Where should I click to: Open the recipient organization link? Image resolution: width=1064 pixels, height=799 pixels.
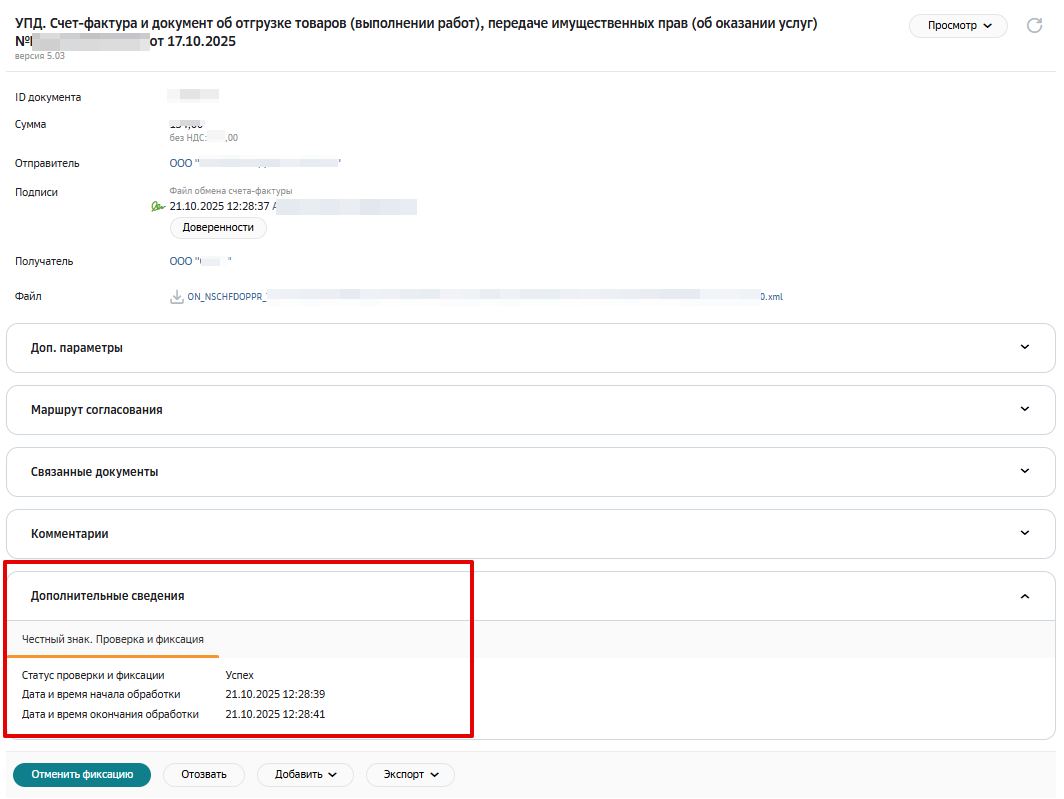point(201,261)
